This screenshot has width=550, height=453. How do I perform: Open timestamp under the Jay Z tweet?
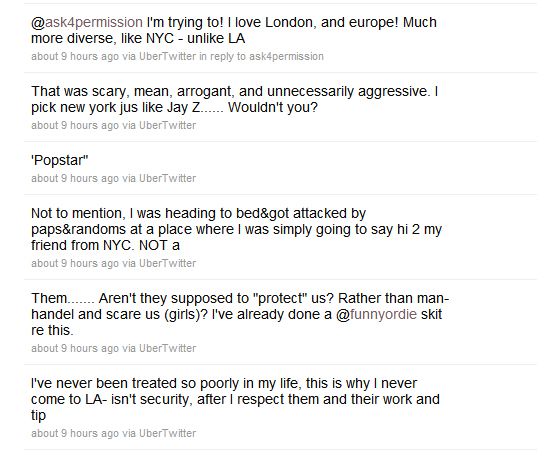click(75, 125)
